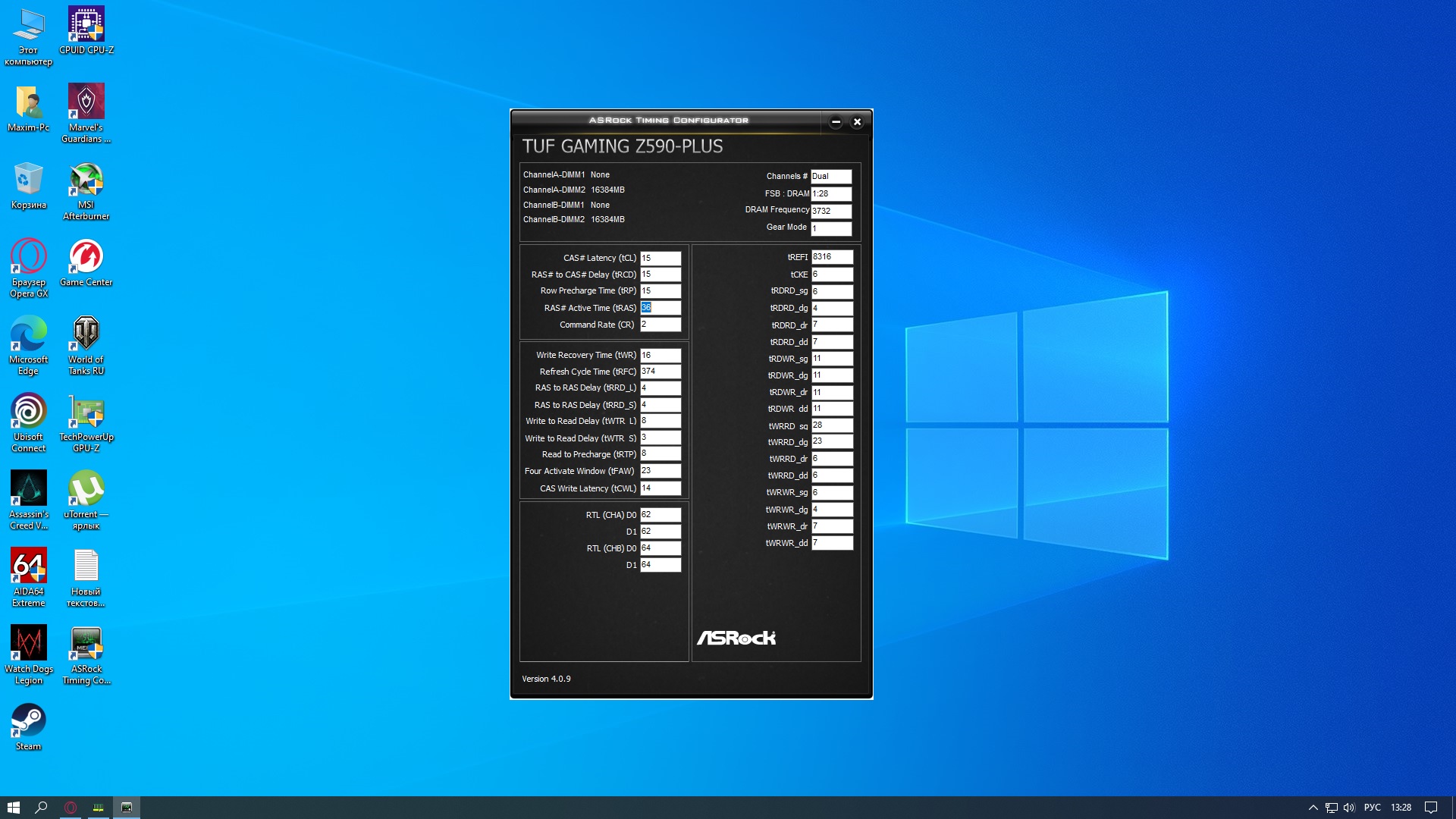Open the notification center icon

coord(1431,808)
